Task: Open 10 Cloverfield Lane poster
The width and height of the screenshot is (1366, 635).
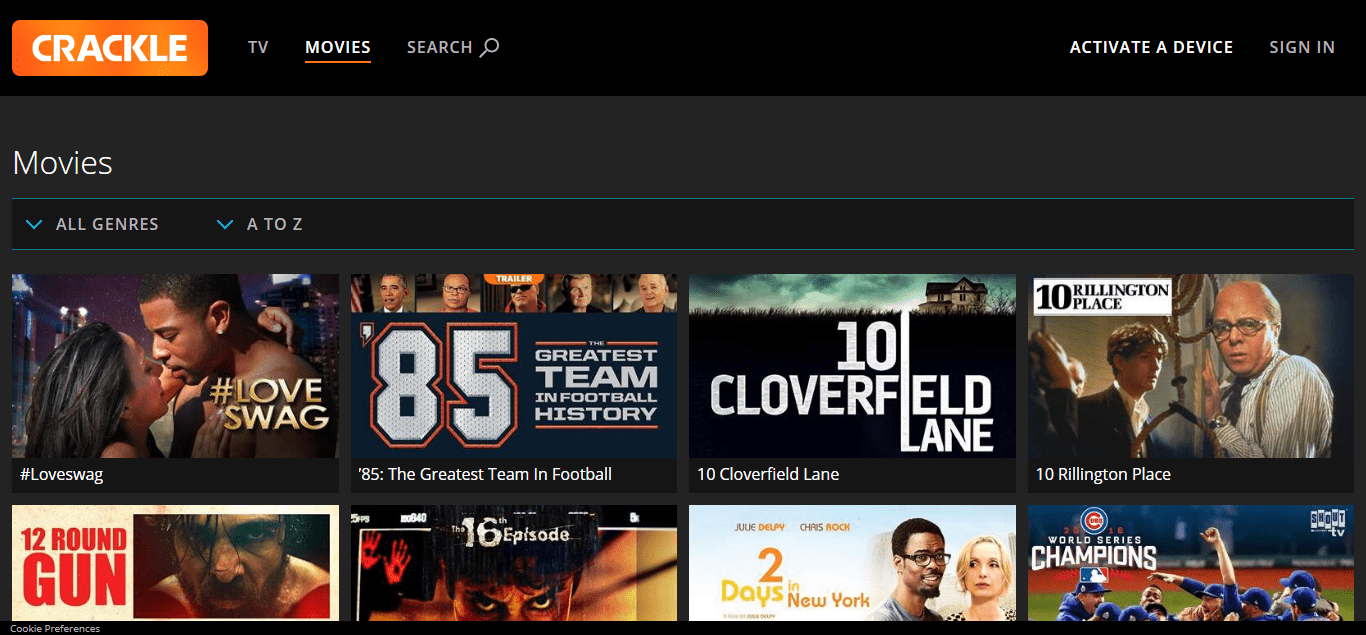Action: click(x=852, y=366)
